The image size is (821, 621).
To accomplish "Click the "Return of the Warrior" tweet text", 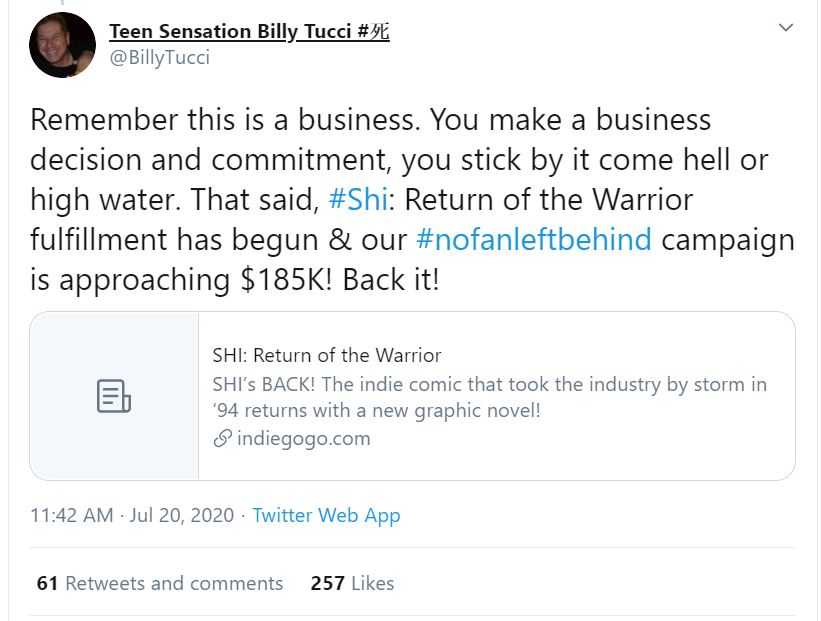I will pos(546,199).
